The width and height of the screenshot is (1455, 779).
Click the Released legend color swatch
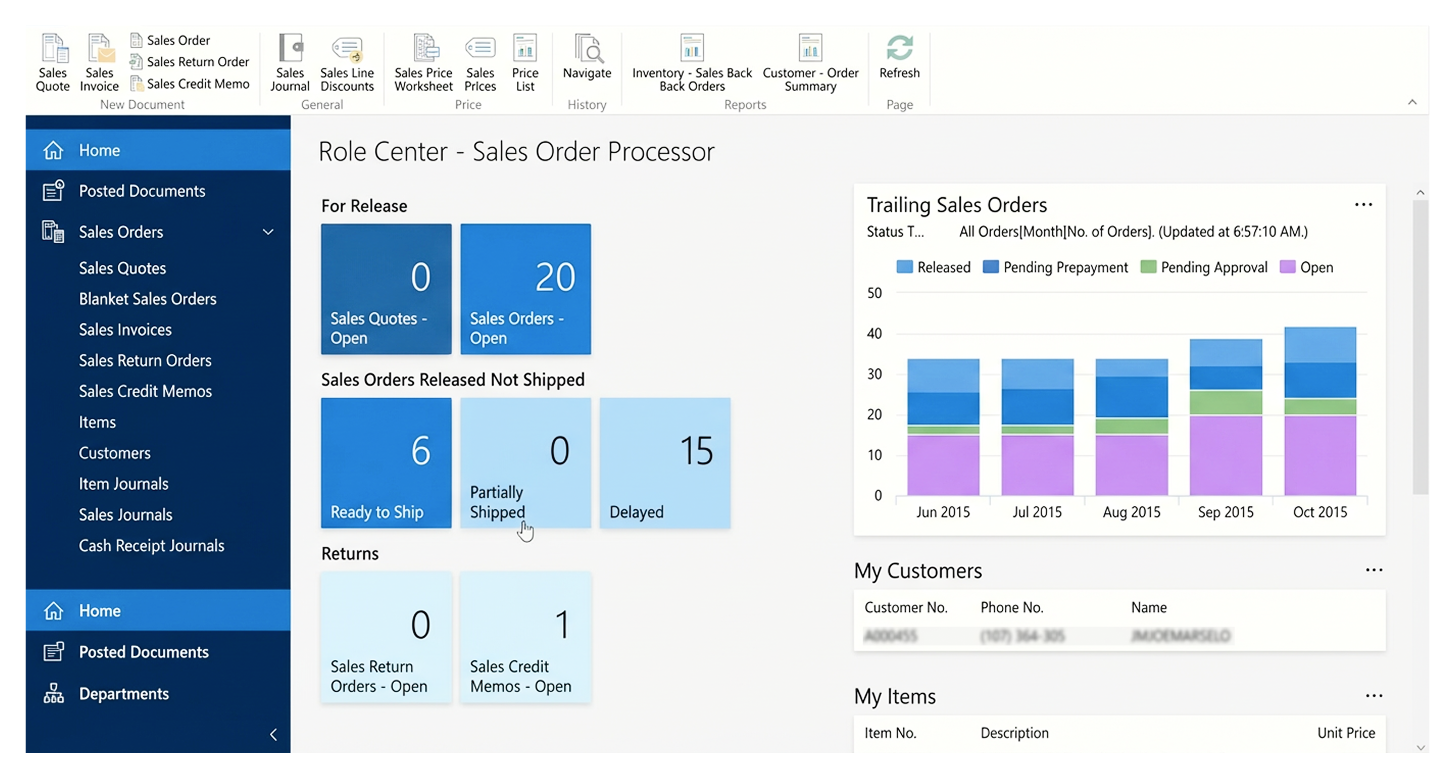905,267
